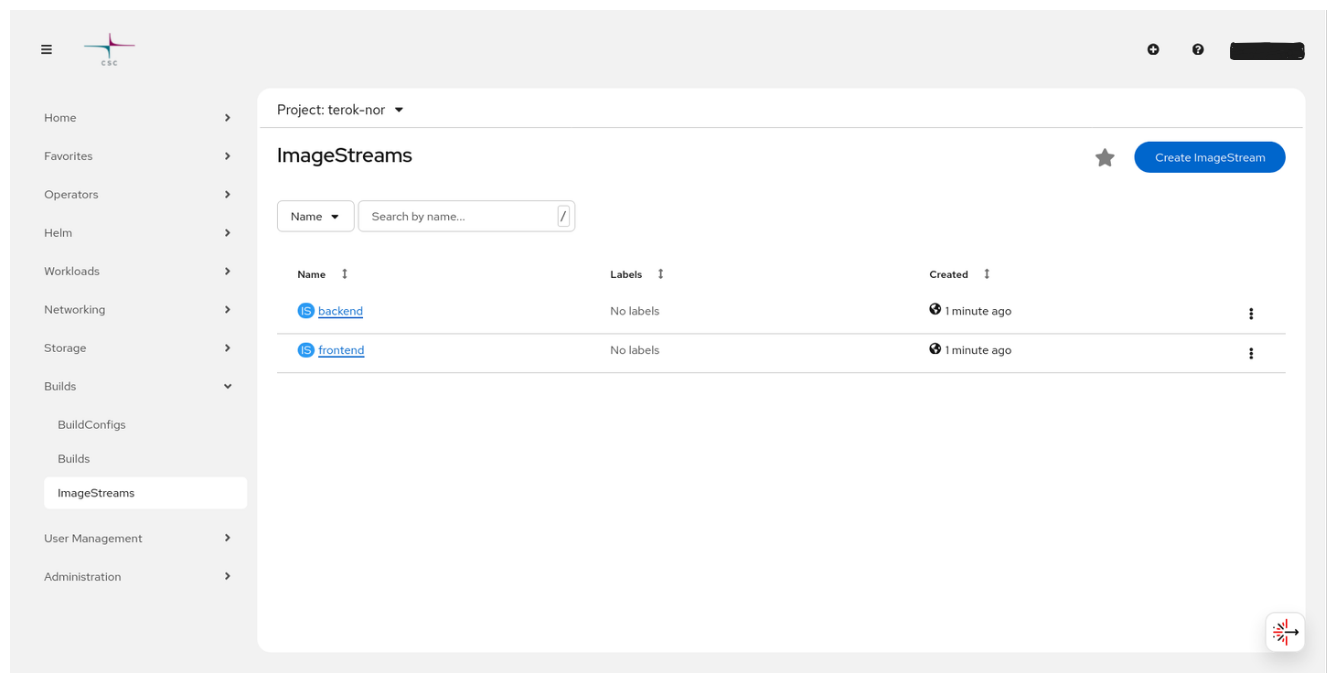The width and height of the screenshot is (1336, 683).
Task: Add ImageStreams page to favorites star
Action: pyautogui.click(x=1104, y=158)
